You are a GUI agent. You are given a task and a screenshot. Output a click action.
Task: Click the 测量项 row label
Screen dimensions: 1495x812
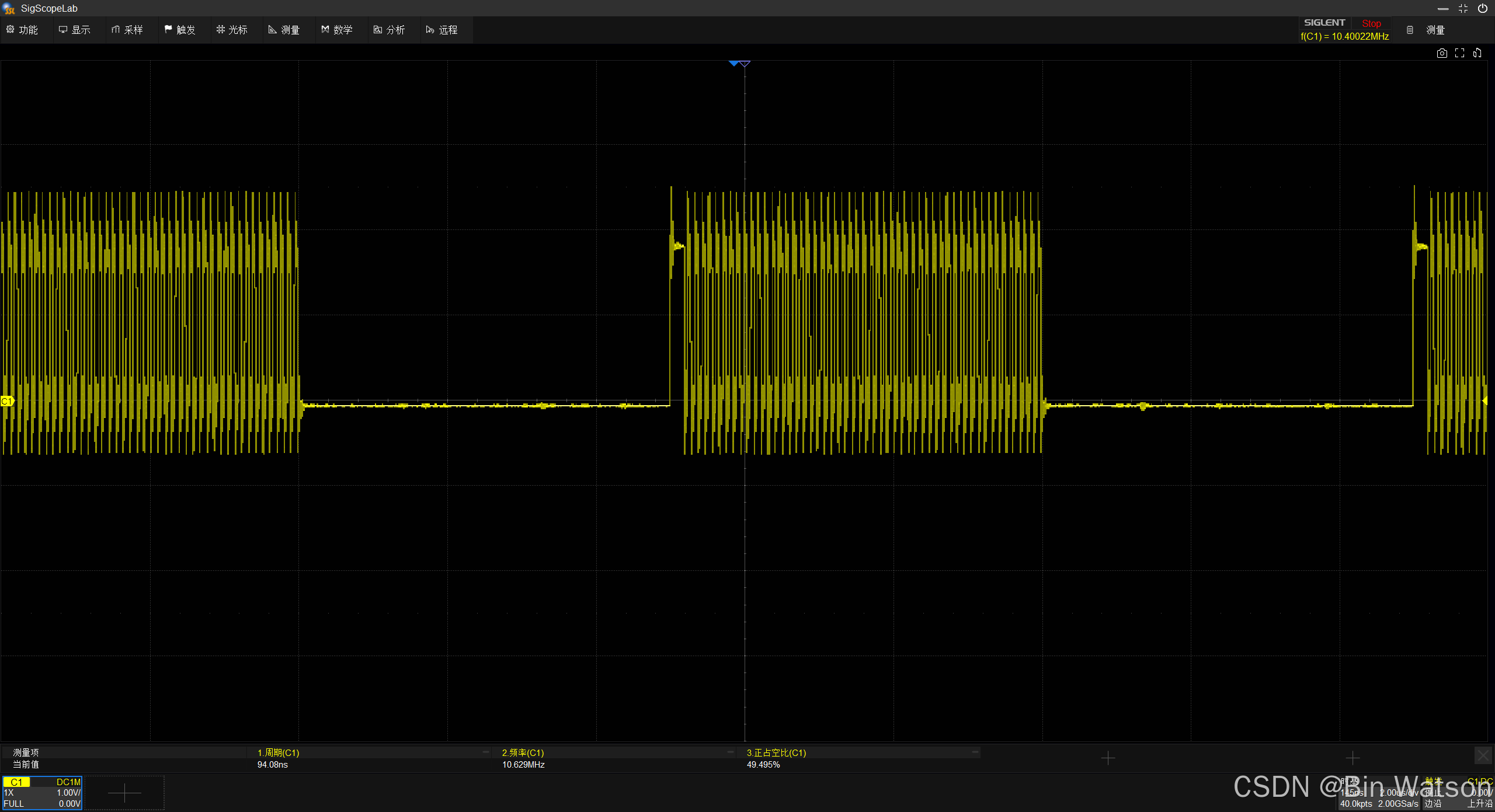tap(26, 753)
